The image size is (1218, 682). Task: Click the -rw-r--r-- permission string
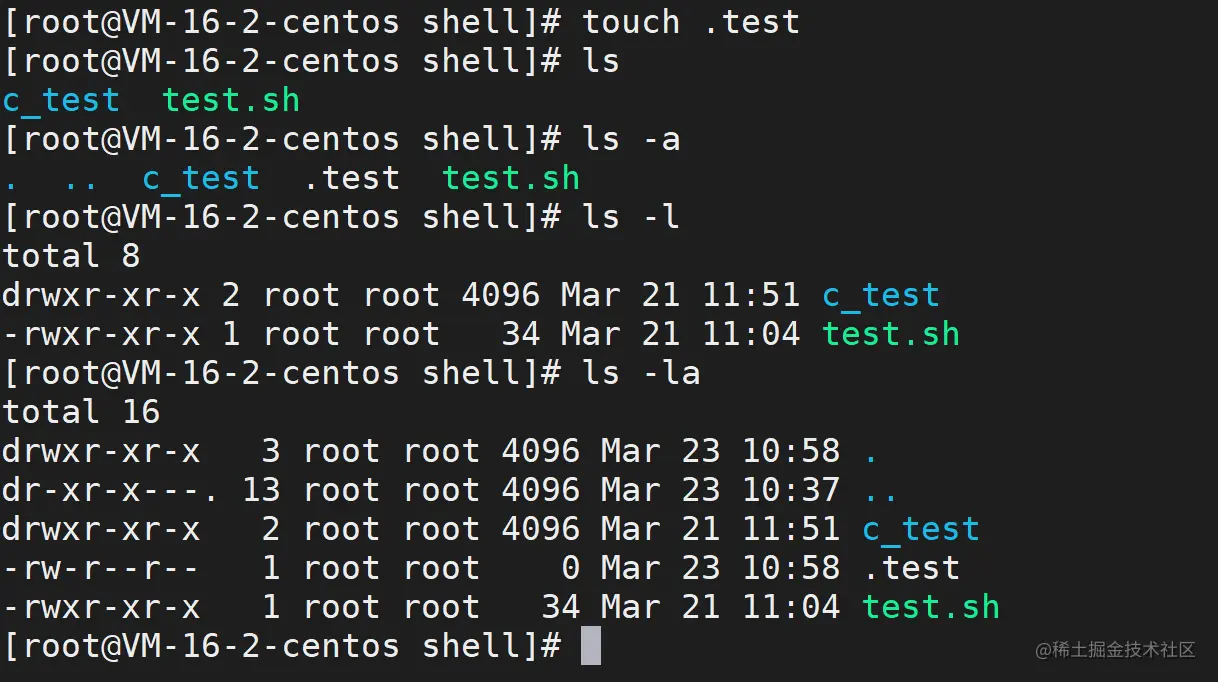pos(101,568)
